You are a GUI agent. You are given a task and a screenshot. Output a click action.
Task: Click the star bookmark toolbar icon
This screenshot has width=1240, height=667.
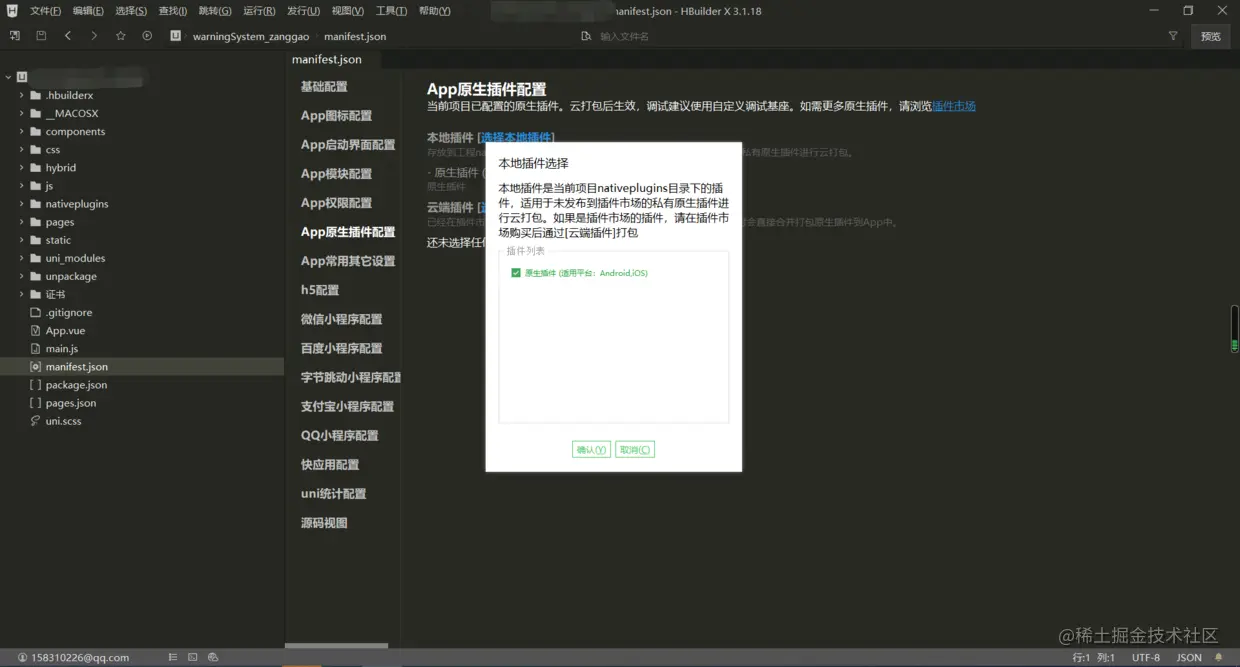click(x=121, y=35)
